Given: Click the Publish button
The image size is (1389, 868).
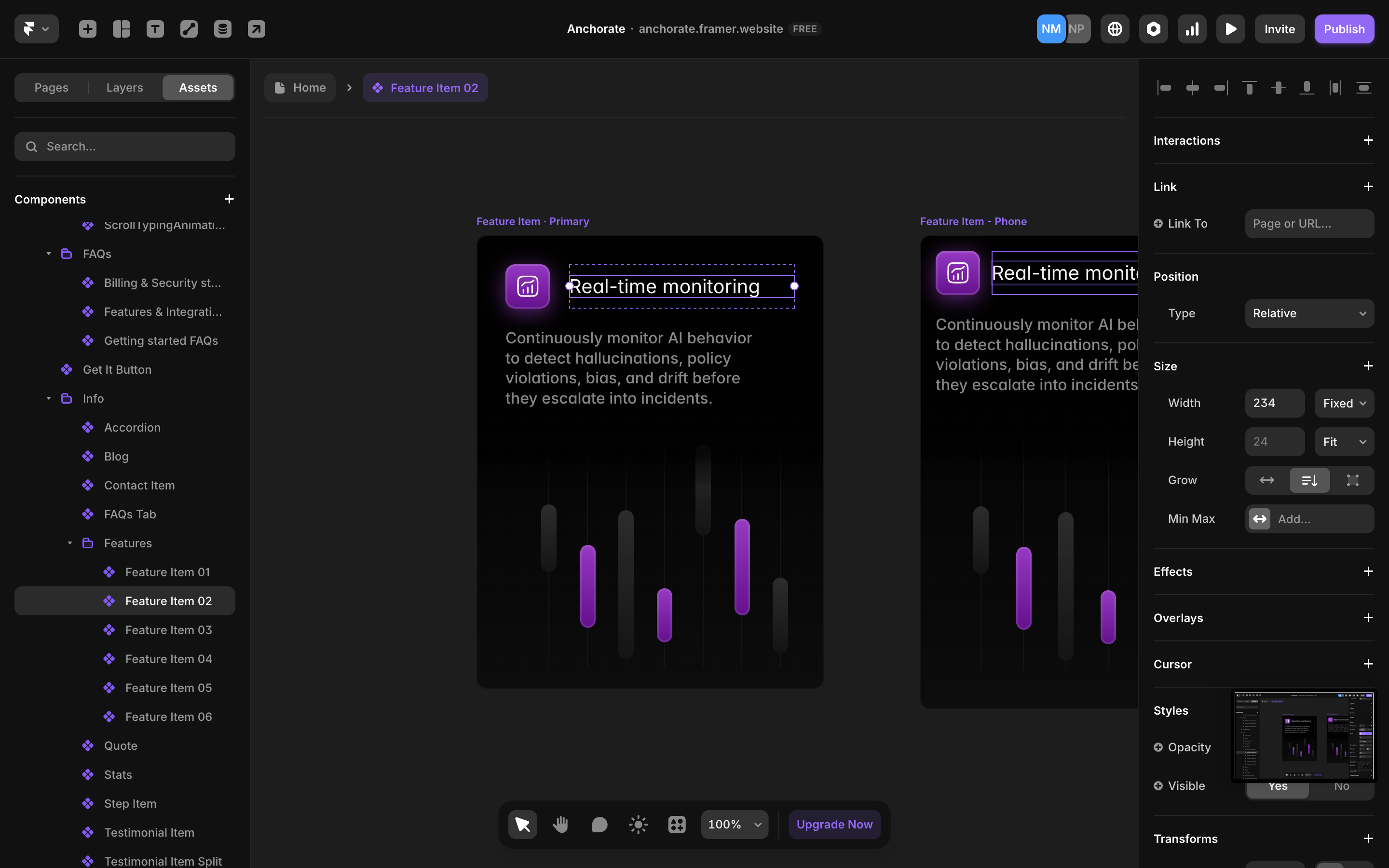Looking at the screenshot, I should pos(1344,29).
